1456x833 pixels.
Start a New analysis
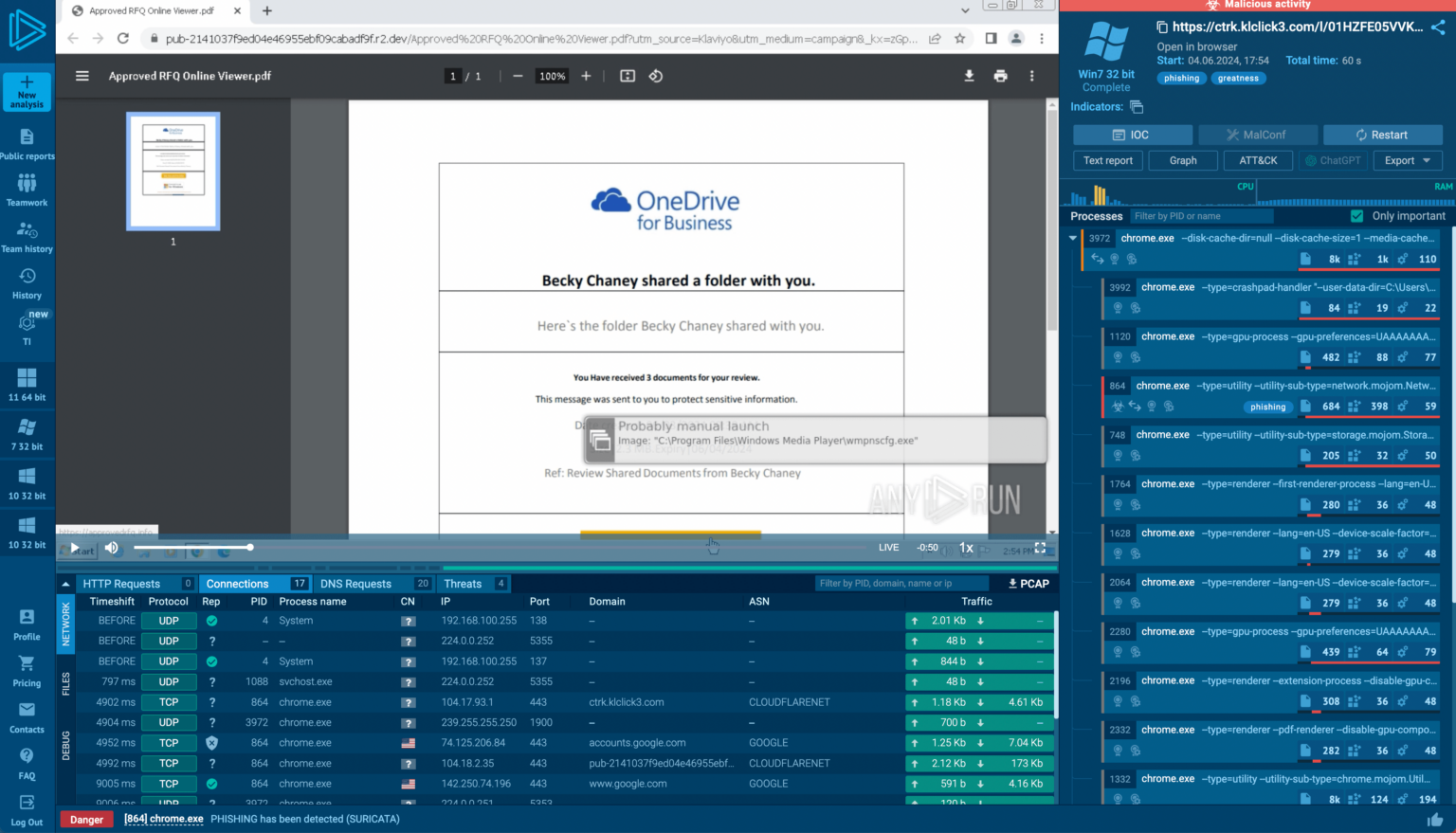point(27,92)
